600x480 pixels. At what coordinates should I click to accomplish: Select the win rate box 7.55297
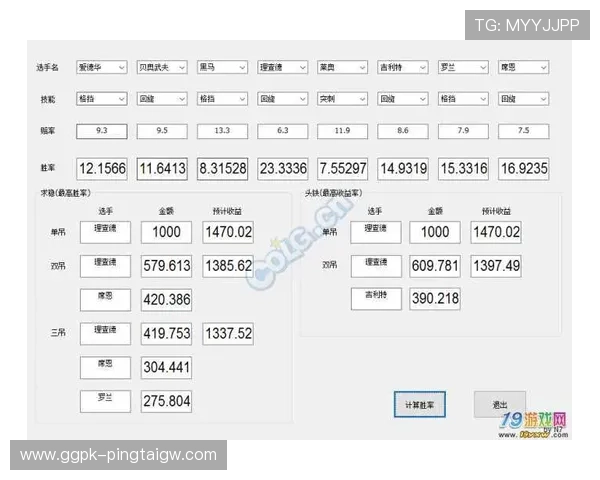[x=342, y=168]
